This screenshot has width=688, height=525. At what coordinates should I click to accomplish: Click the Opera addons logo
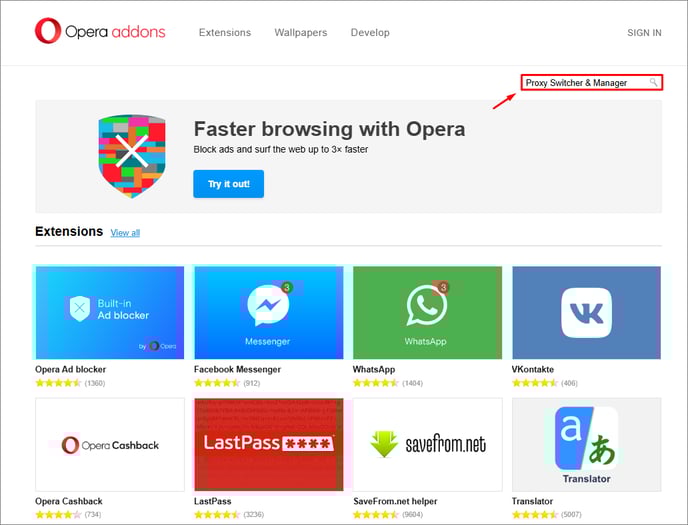tap(100, 31)
